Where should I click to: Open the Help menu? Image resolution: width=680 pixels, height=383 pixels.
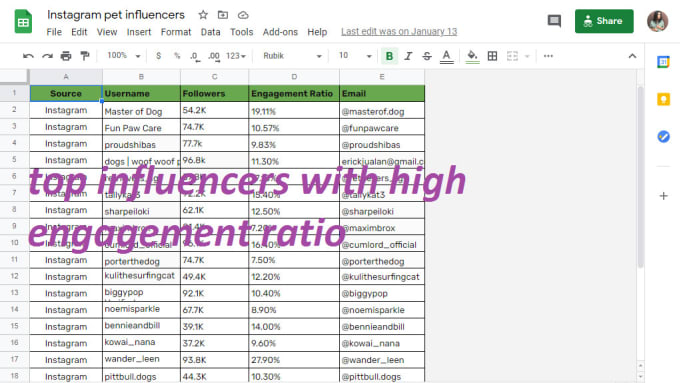[317, 32]
